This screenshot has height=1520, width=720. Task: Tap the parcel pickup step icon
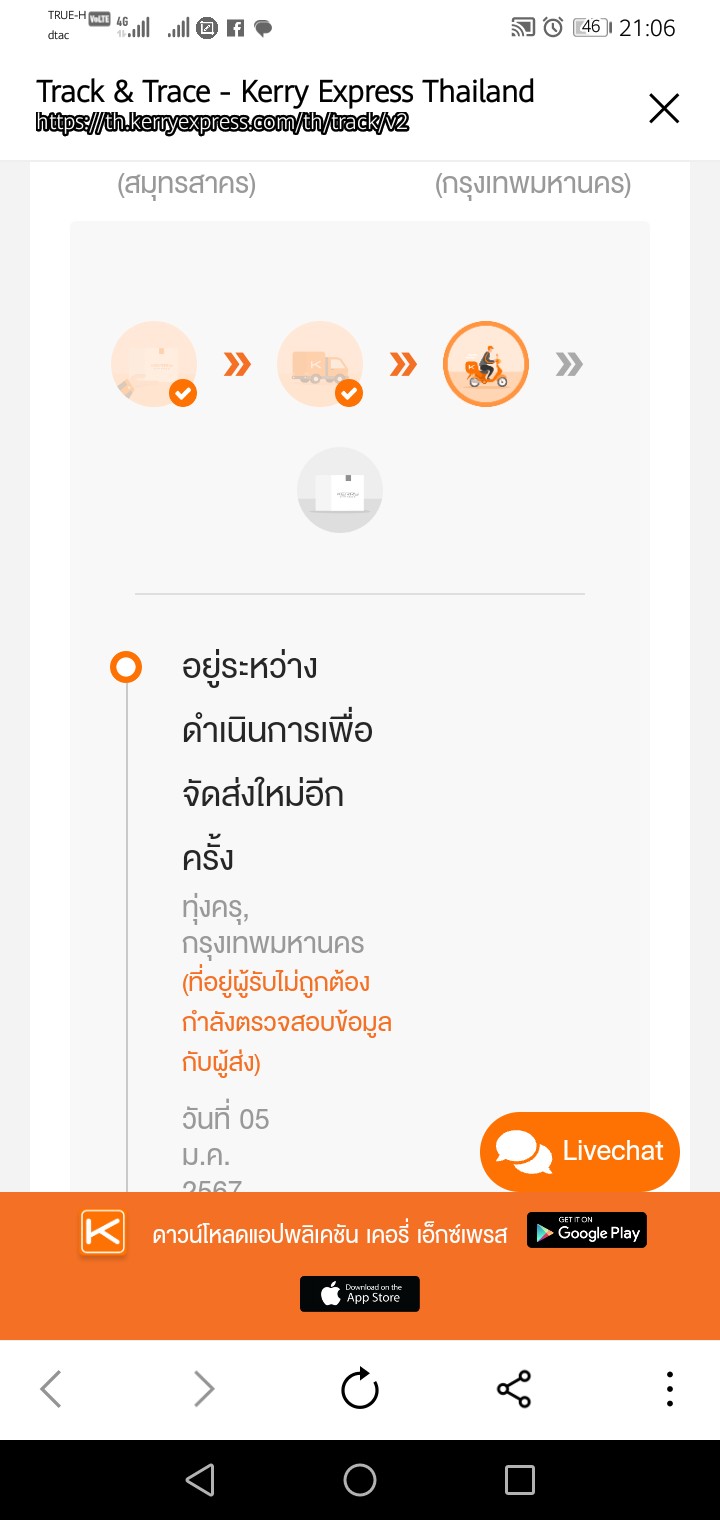154,364
